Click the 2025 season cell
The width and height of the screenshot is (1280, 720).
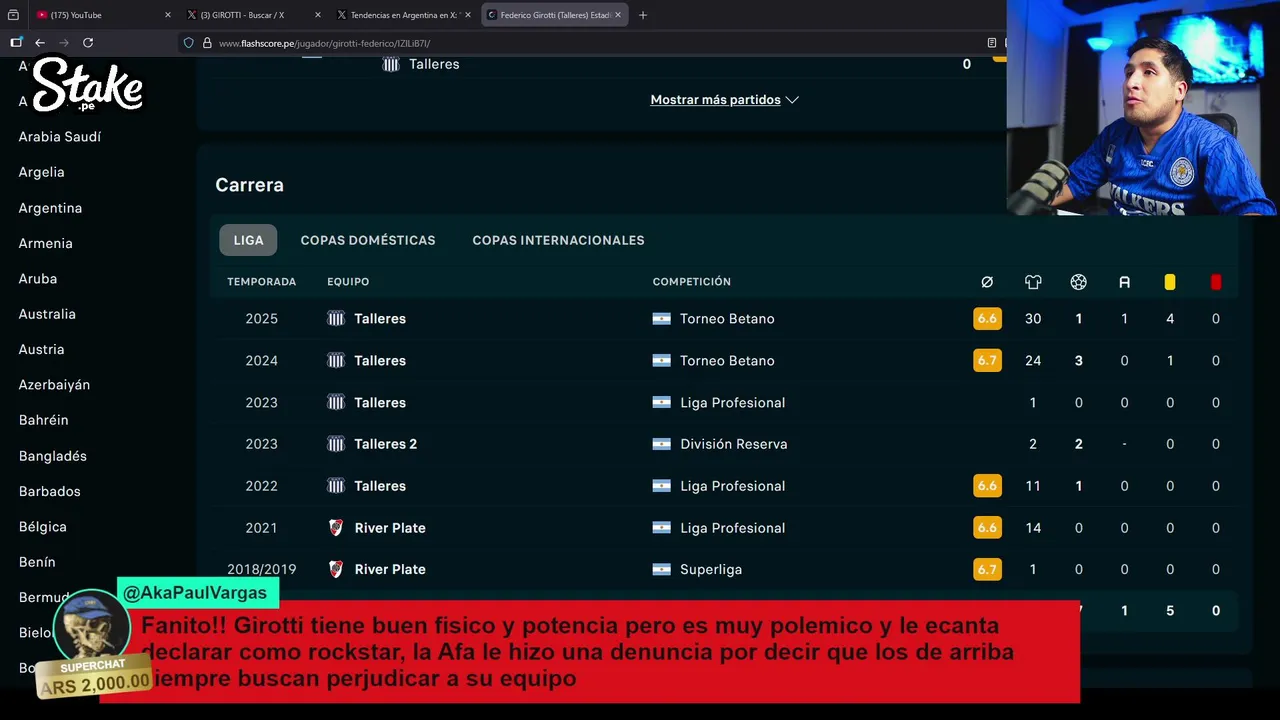[x=262, y=319]
